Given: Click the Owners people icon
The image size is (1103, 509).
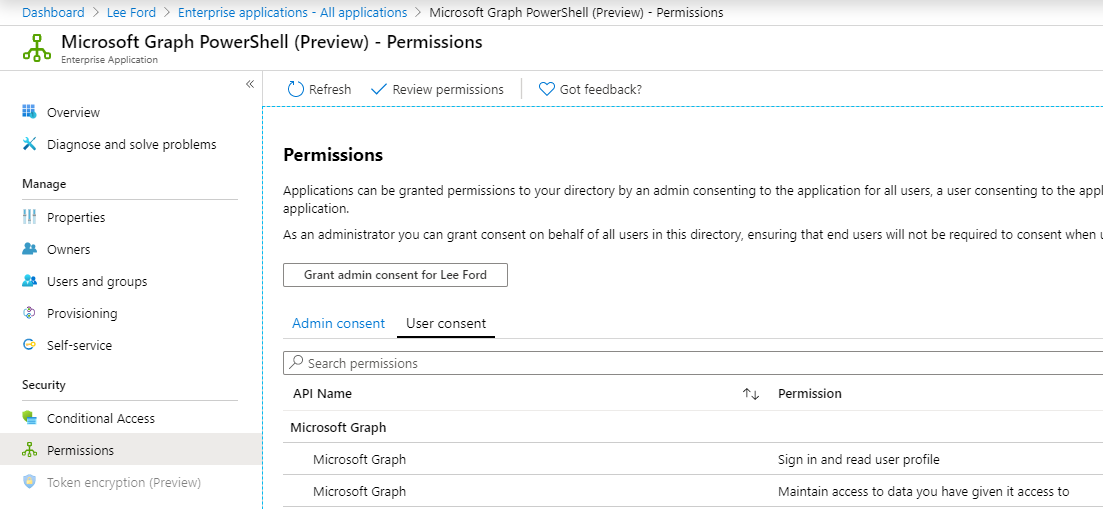Looking at the screenshot, I should [x=29, y=249].
